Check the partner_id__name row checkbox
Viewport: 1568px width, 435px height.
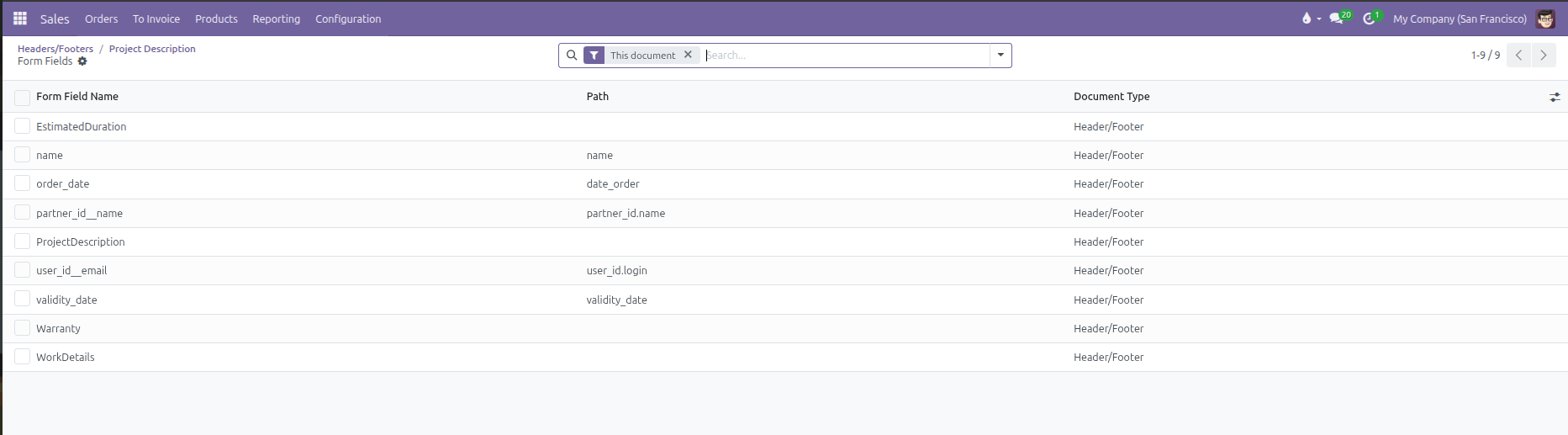pyautogui.click(x=23, y=212)
